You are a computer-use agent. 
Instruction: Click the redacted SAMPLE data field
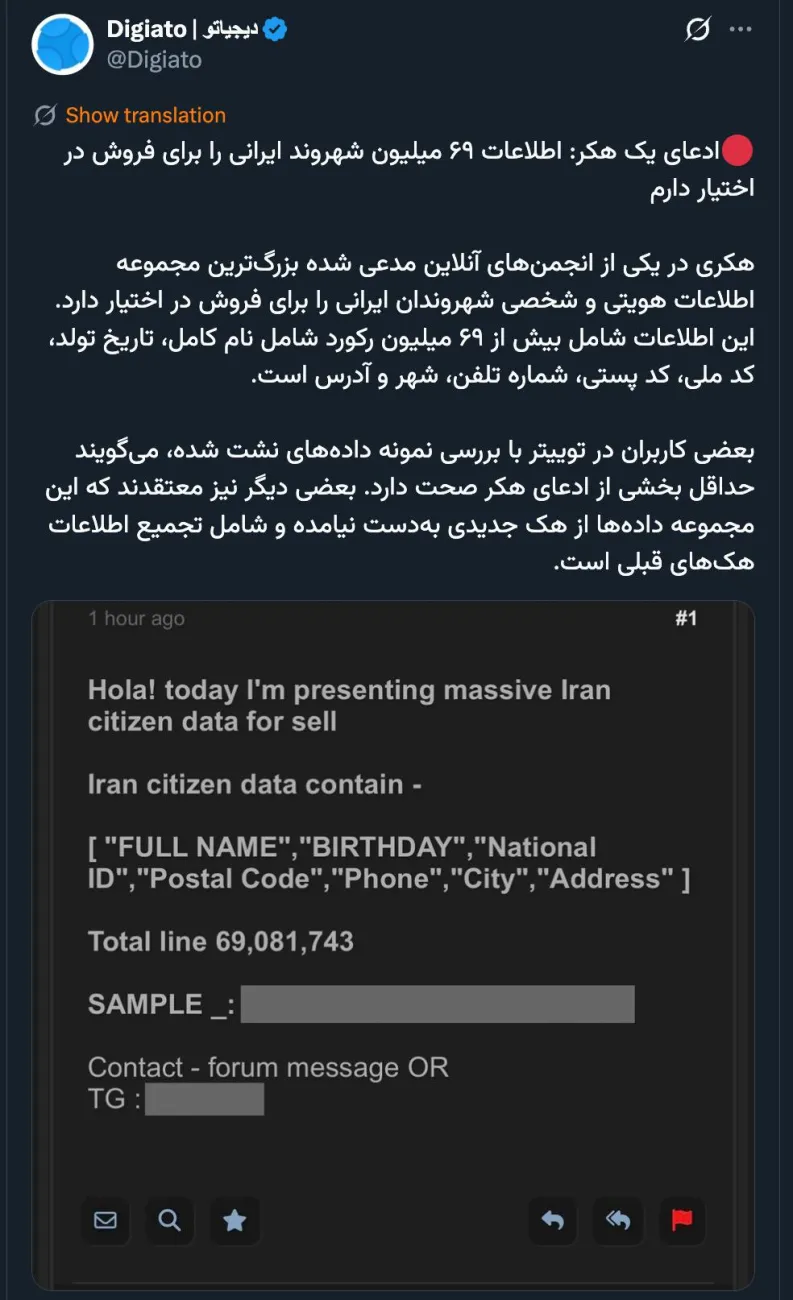click(x=437, y=1003)
